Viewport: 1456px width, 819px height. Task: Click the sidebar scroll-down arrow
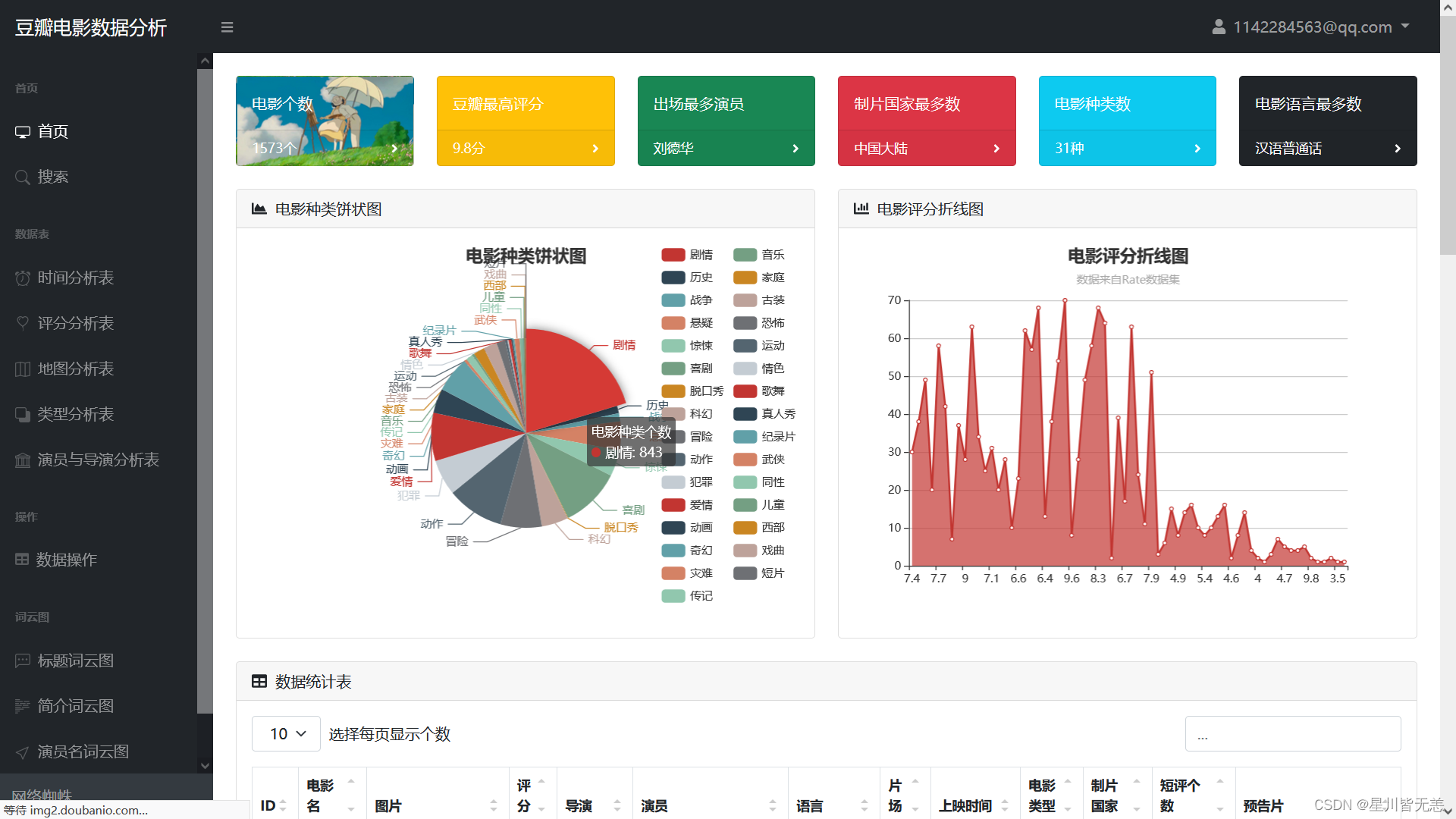tap(205, 766)
